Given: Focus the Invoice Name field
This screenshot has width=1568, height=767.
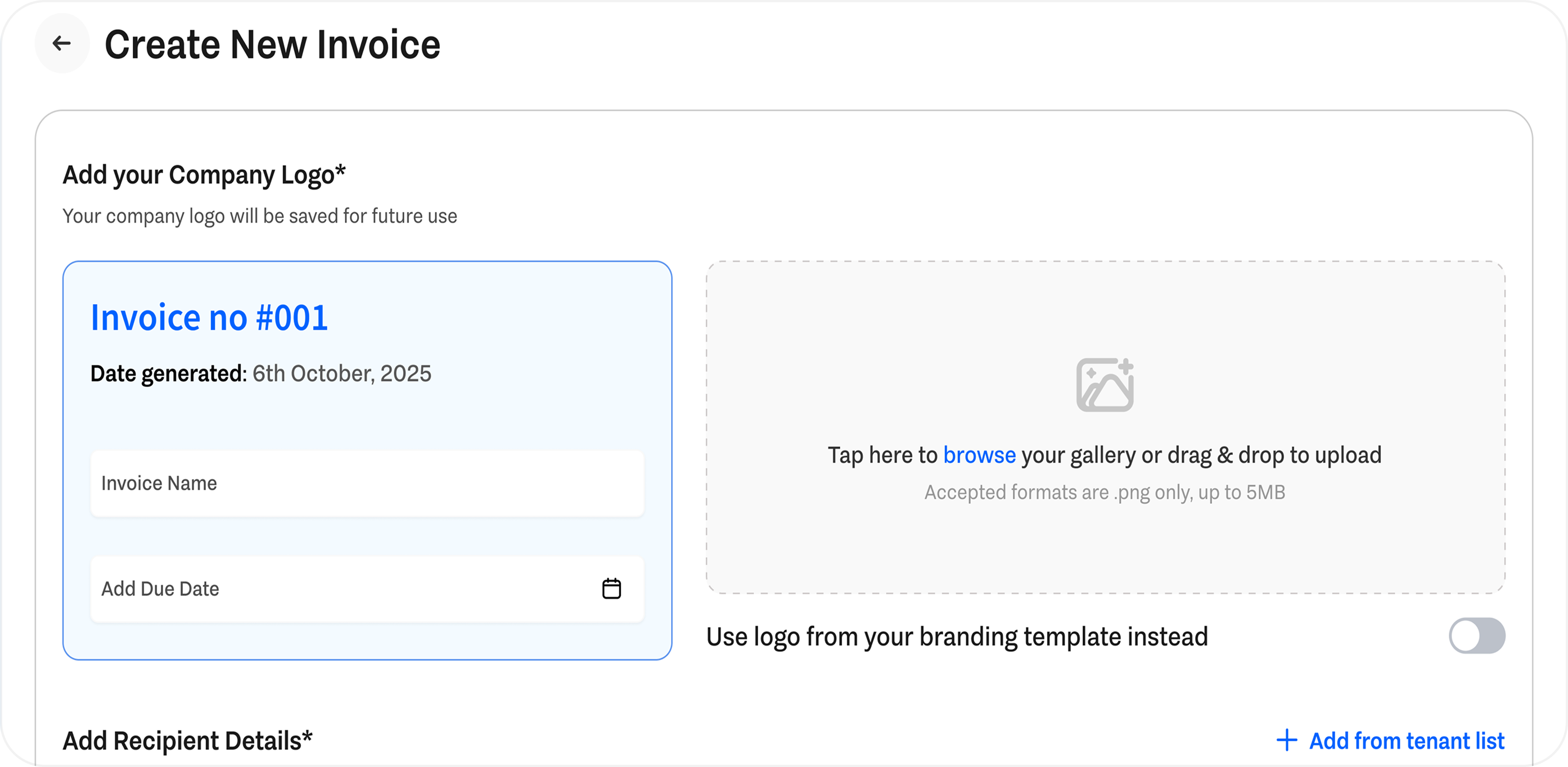Looking at the screenshot, I should coord(367,484).
